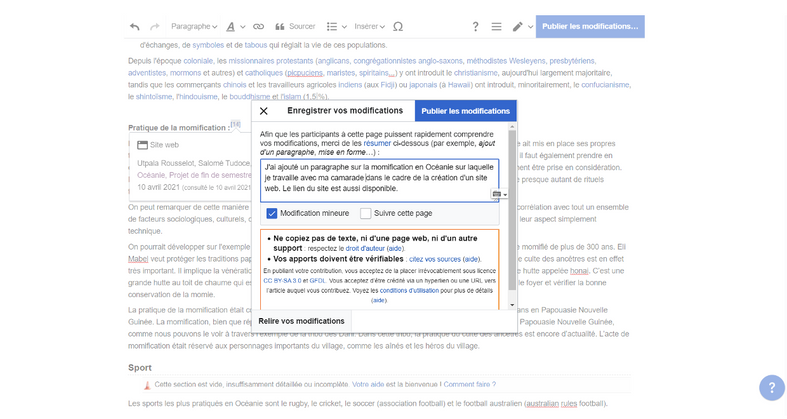Open the Paragraphe format dropdown

click(x=194, y=27)
